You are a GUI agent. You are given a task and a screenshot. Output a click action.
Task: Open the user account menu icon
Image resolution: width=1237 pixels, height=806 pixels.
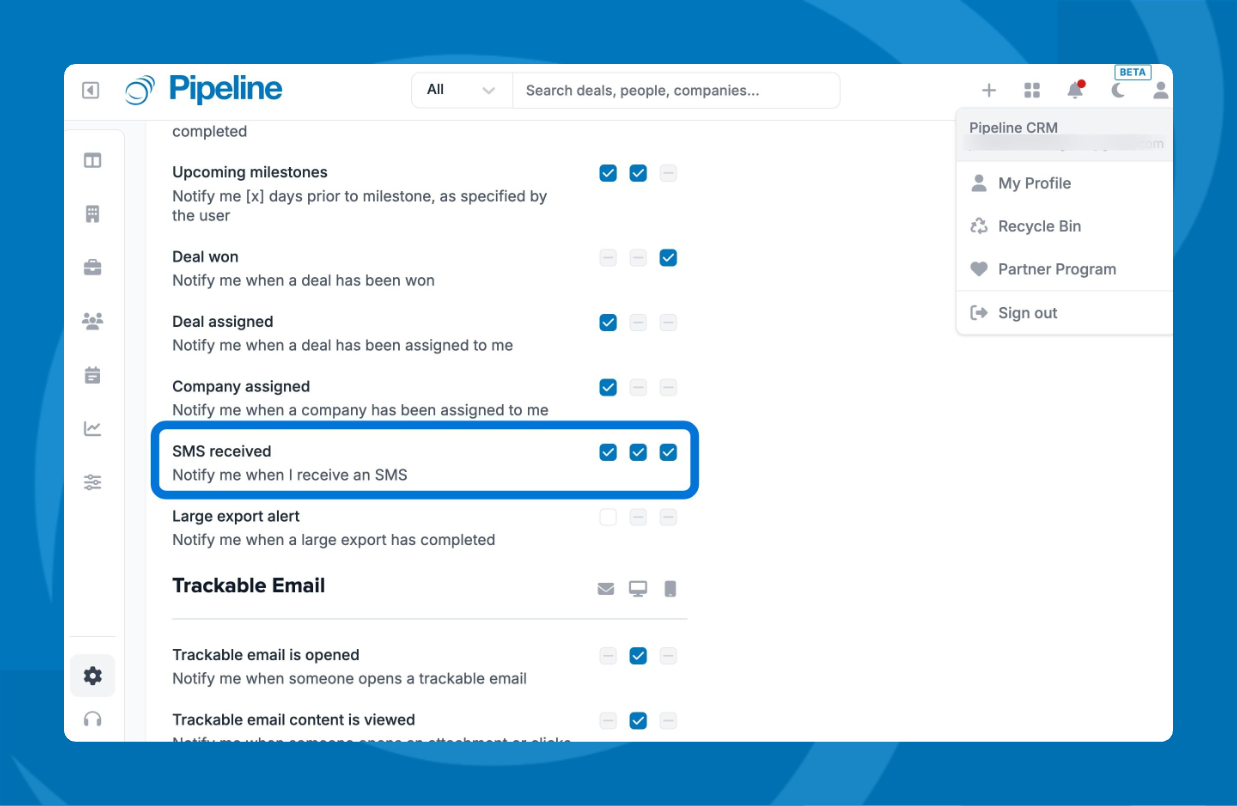click(1160, 91)
